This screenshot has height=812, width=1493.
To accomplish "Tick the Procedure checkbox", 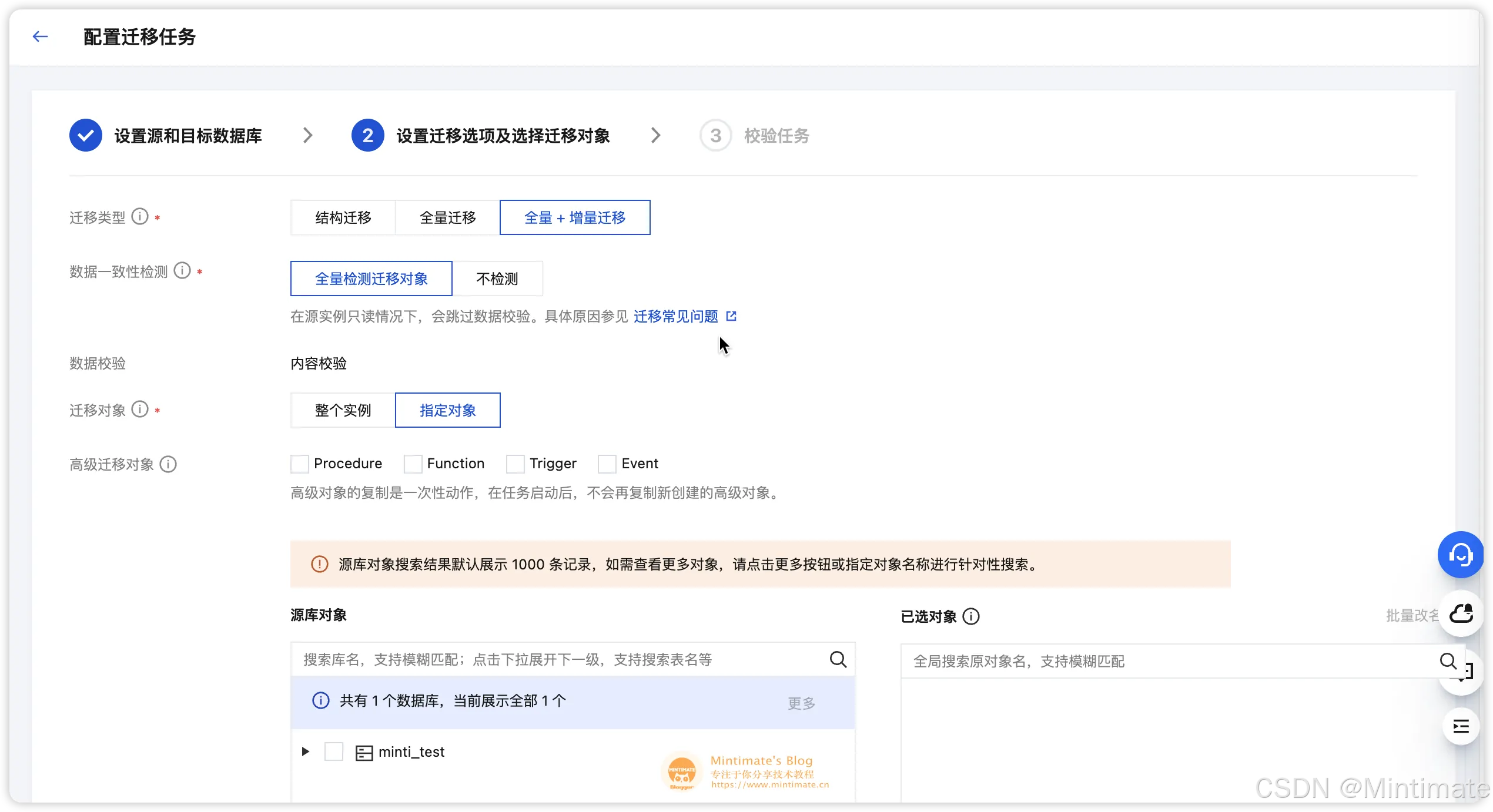I will coord(300,464).
